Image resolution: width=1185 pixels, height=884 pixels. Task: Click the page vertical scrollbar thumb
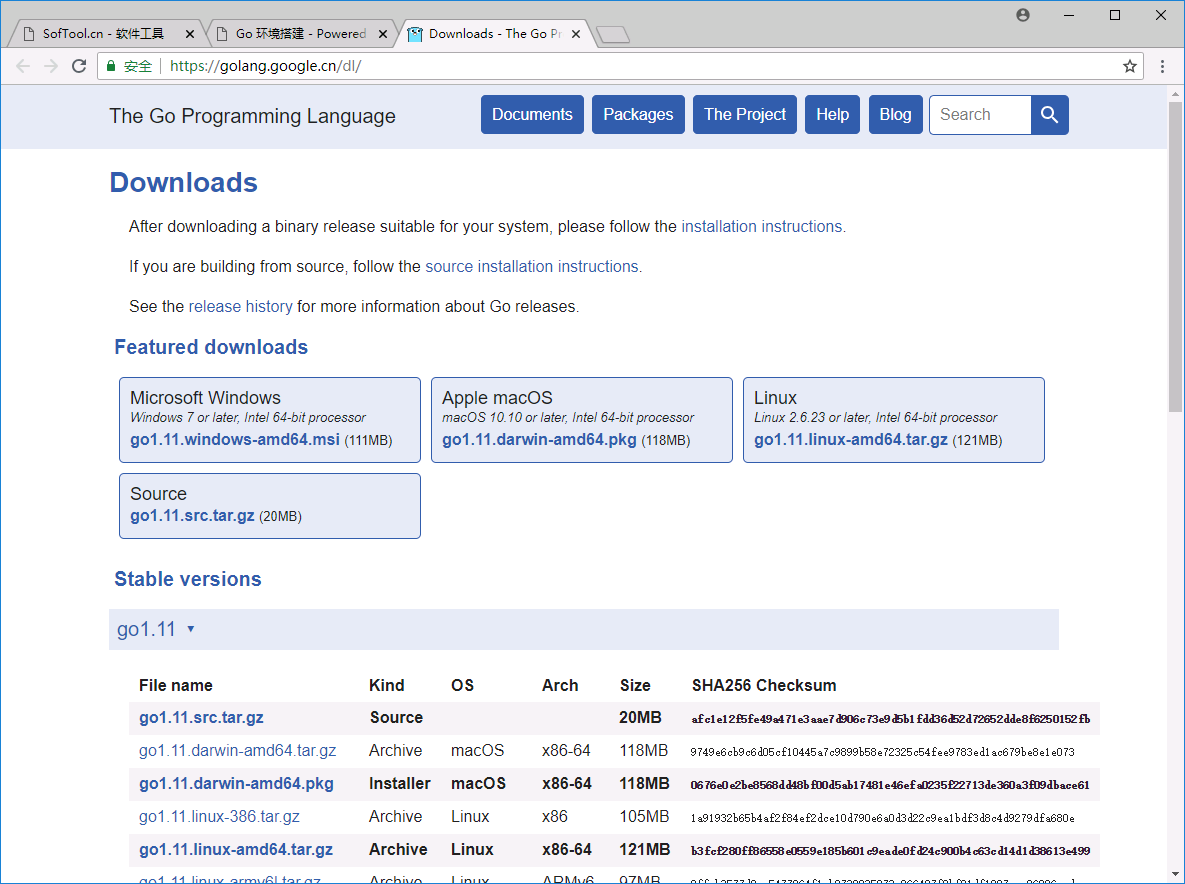point(1175,257)
